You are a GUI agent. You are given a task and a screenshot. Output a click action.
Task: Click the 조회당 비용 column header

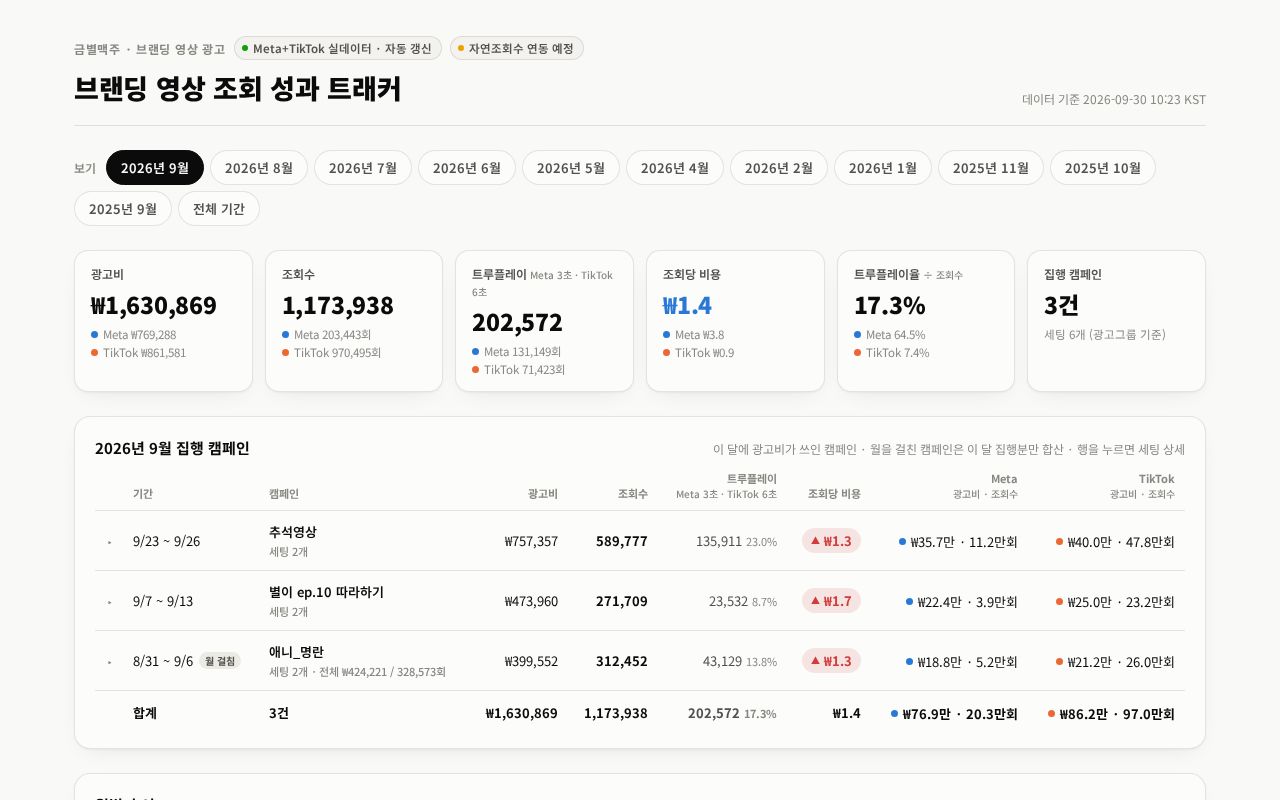pos(834,494)
